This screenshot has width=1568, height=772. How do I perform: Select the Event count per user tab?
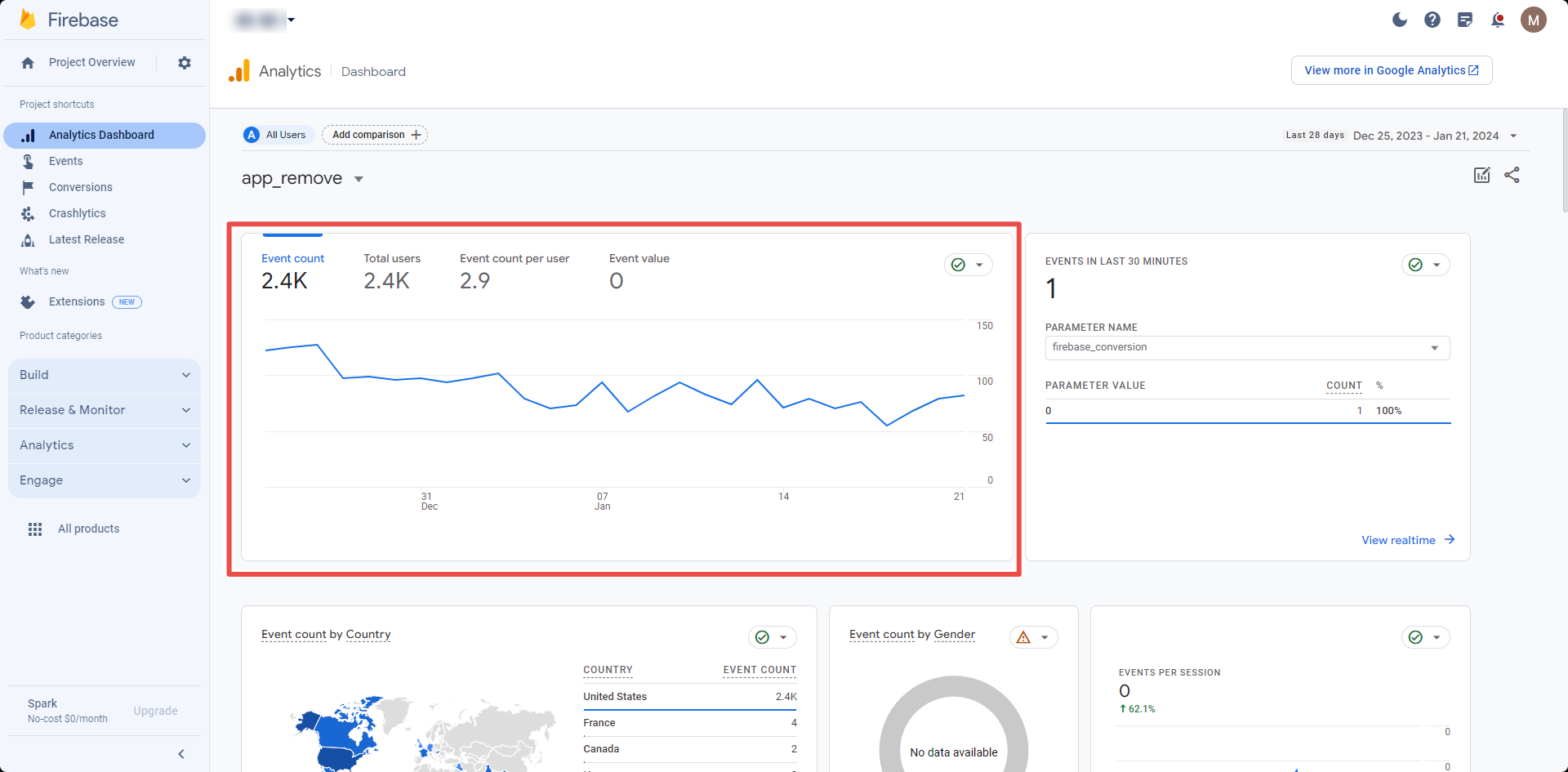(514, 272)
